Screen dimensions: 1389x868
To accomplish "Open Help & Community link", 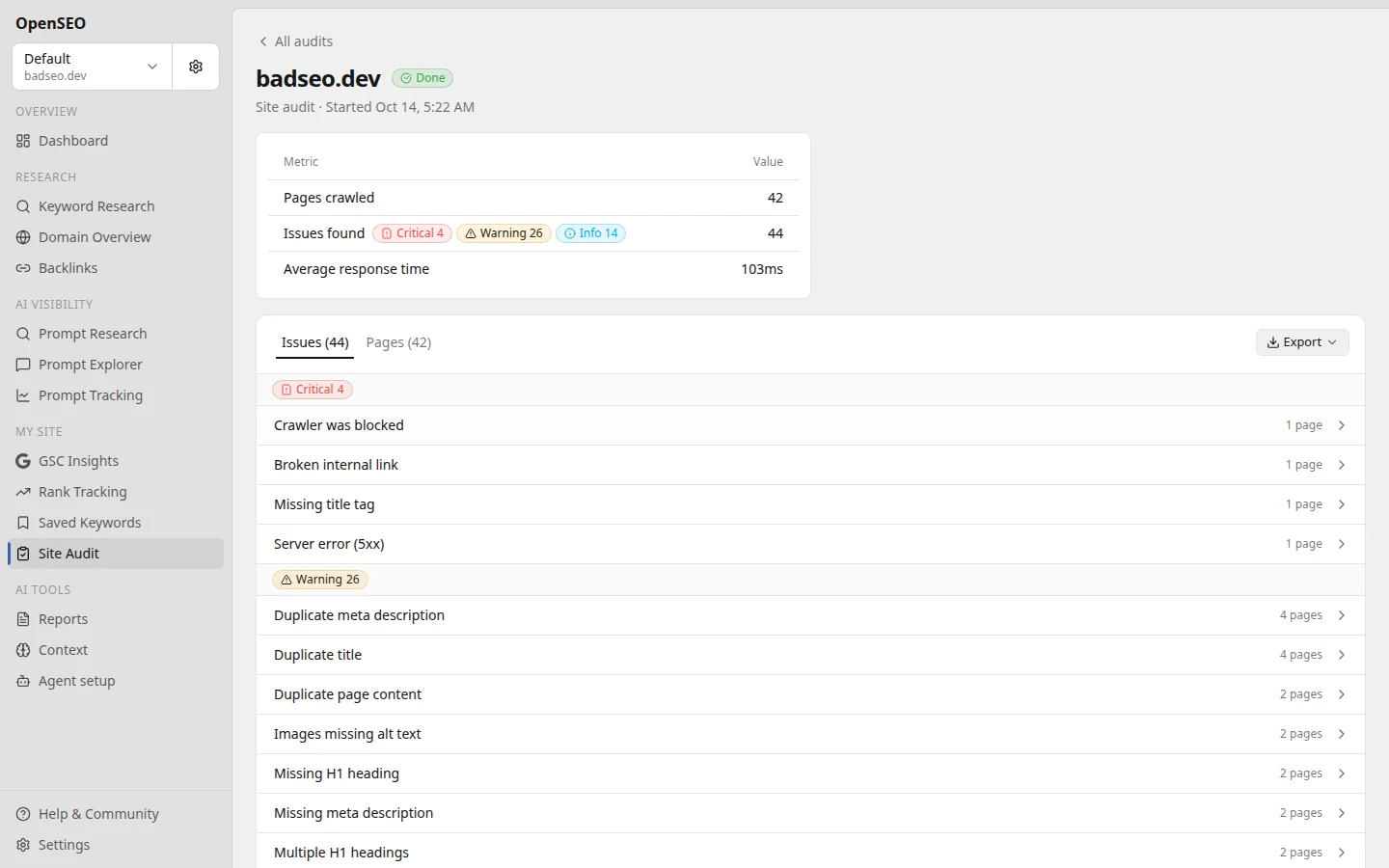I will click(116, 814).
